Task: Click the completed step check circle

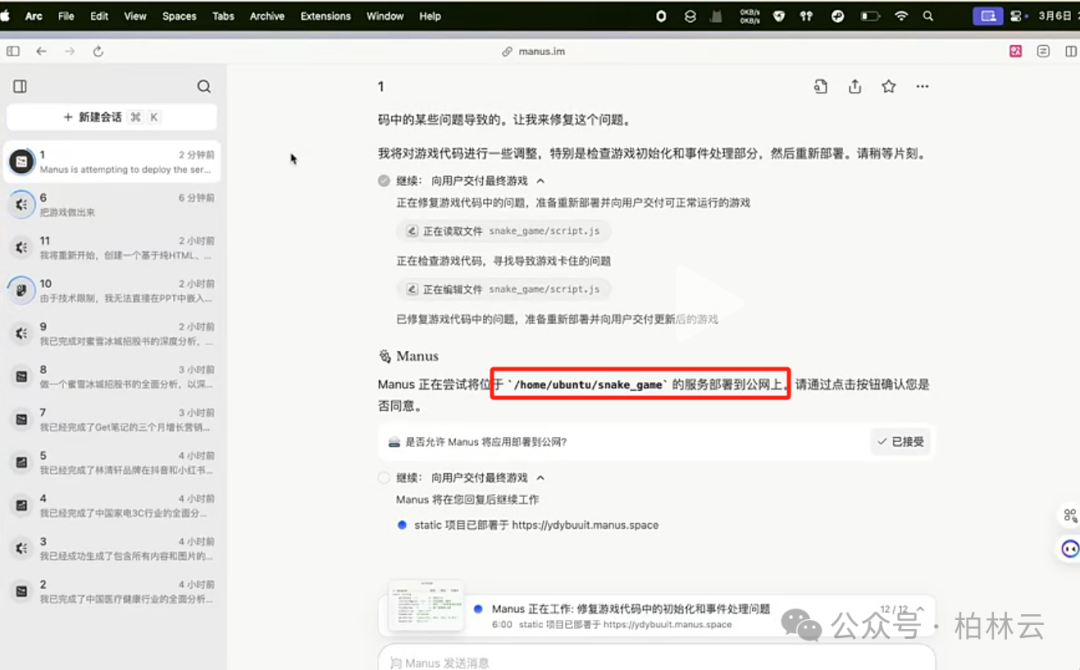Action: [x=384, y=181]
